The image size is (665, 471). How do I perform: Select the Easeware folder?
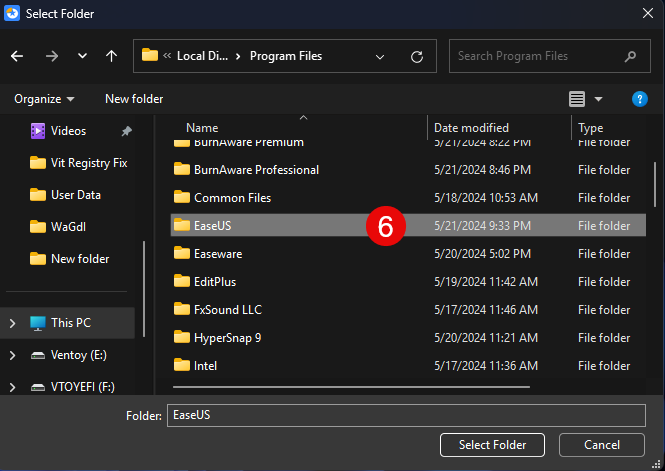point(408,254)
